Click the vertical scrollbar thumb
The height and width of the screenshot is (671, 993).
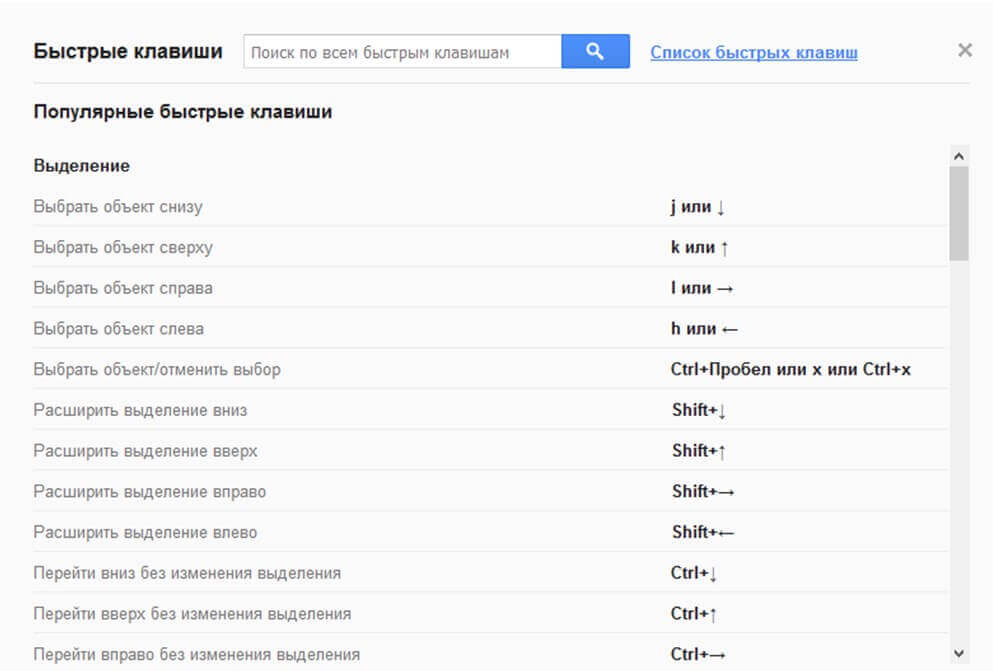point(959,212)
